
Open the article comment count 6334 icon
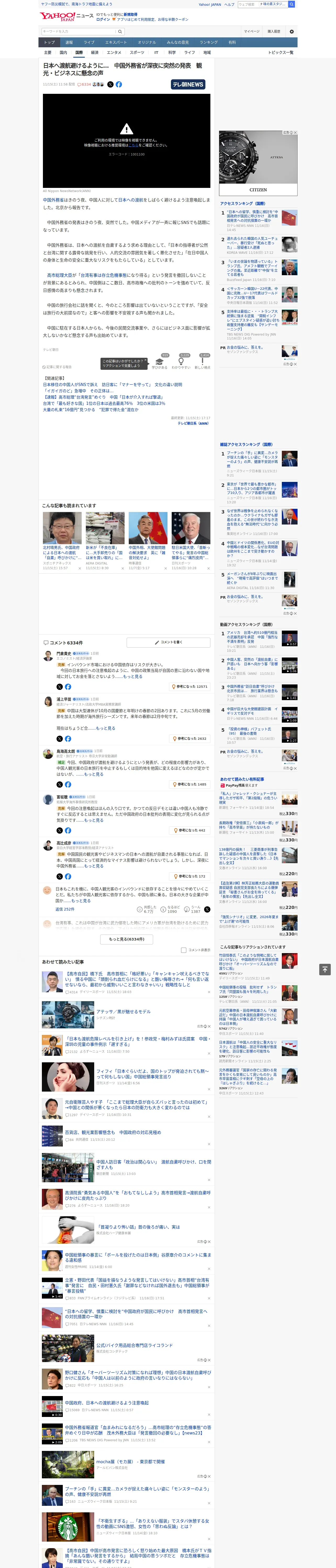tap(85, 85)
